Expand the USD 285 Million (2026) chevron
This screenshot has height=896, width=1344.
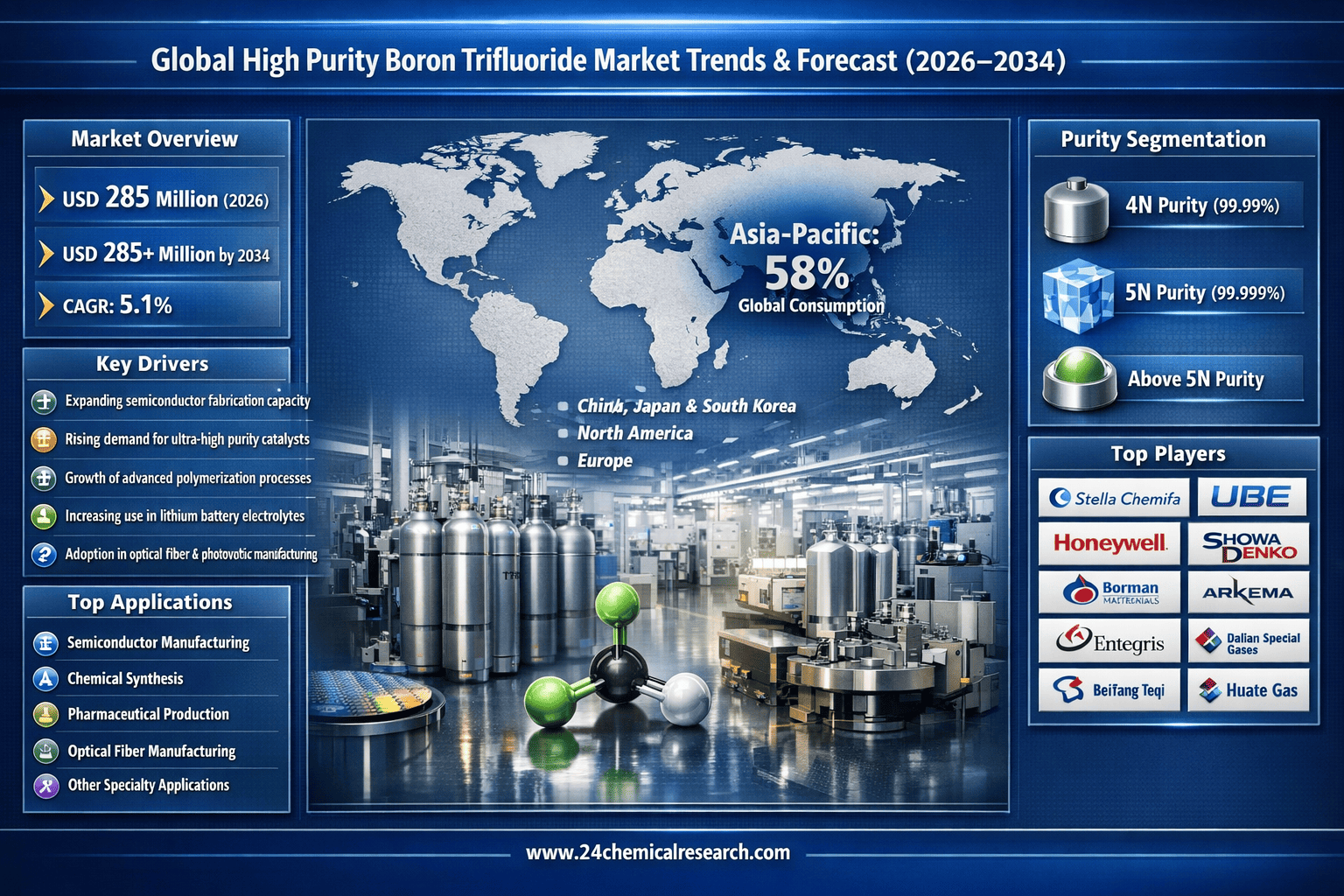coord(46,199)
